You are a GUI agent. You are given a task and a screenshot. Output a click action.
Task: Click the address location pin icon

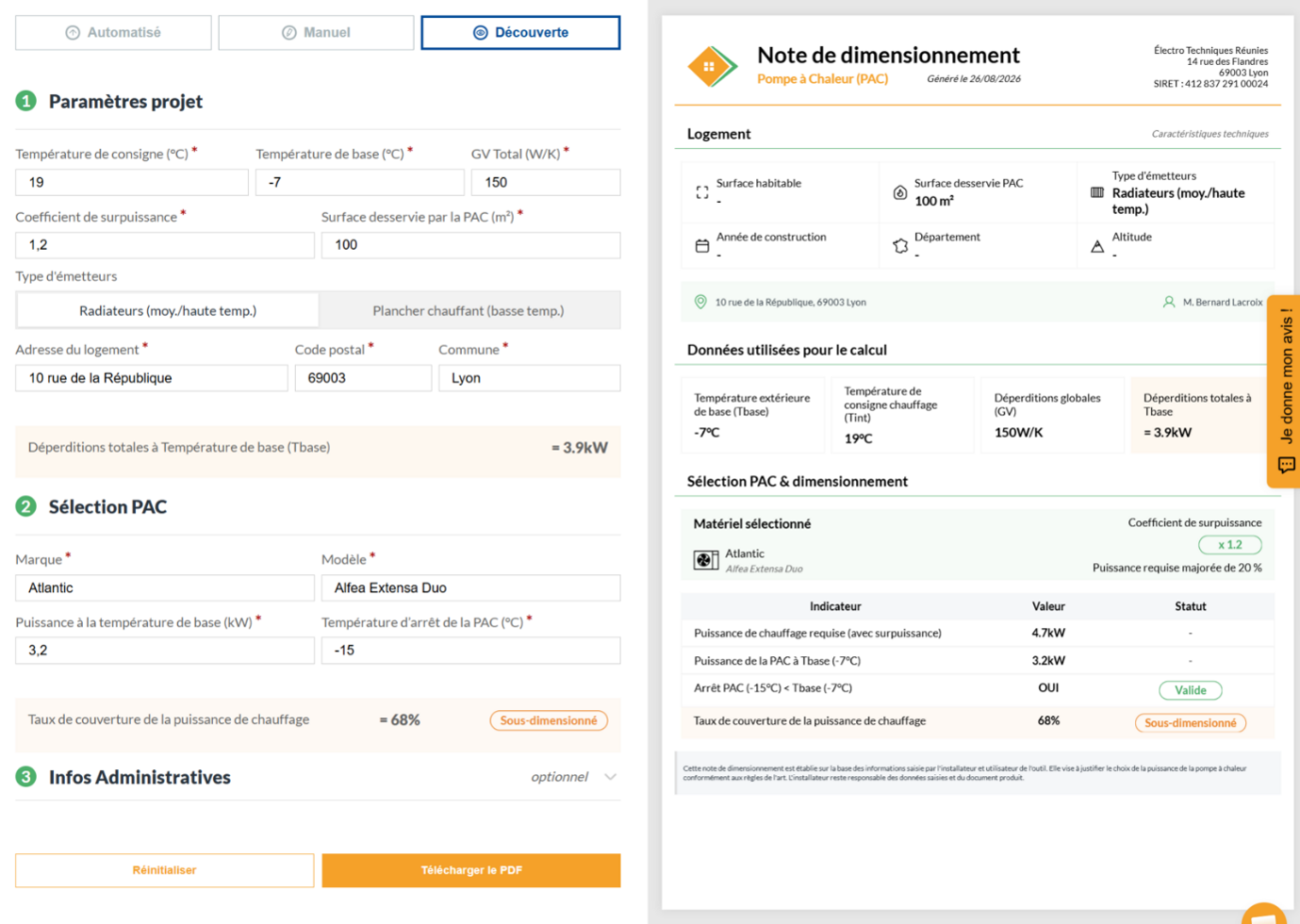pyautogui.click(x=700, y=302)
